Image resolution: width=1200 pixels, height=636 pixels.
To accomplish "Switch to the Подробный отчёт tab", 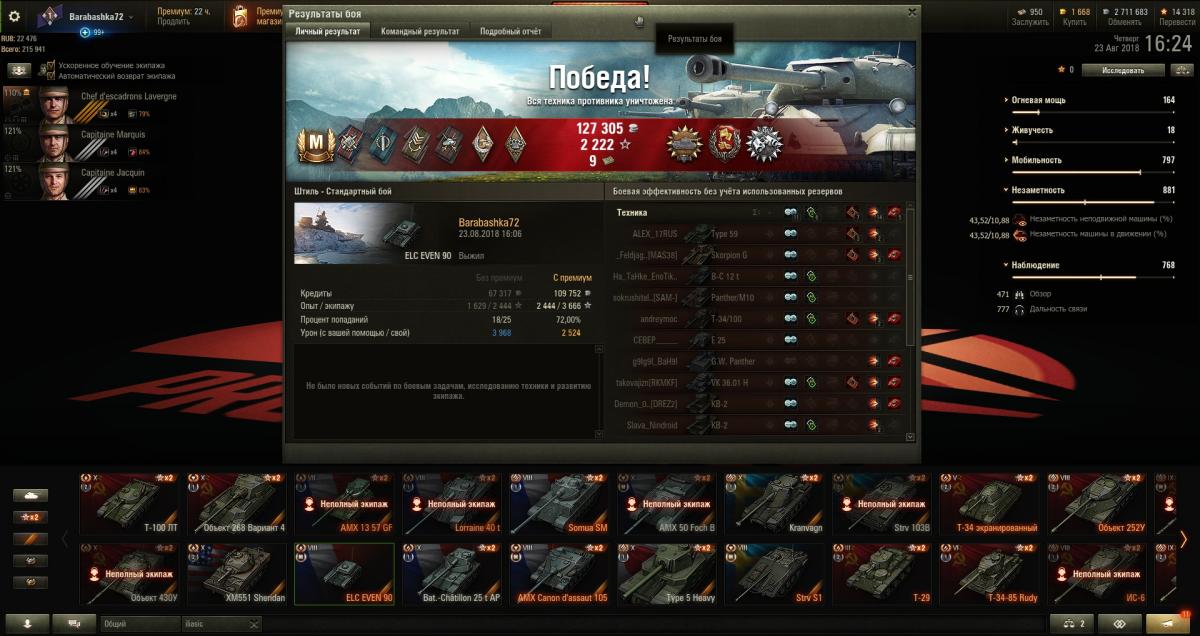I will [511, 31].
